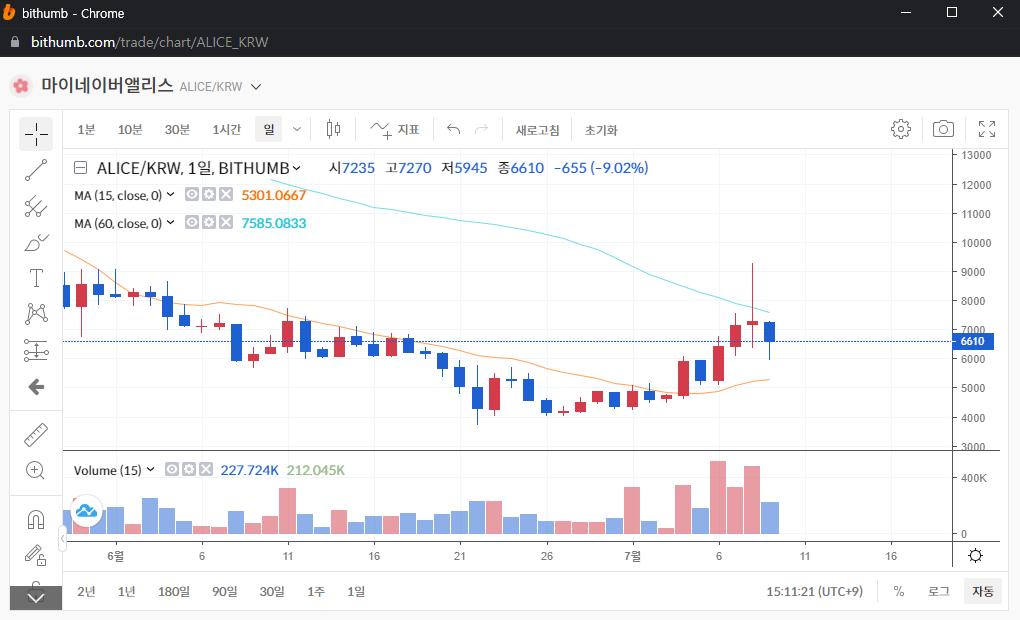This screenshot has height=620, width=1020.
Task: Open the timezone menu showing 15:11:21 (UTC+9)
Action: coord(814,591)
